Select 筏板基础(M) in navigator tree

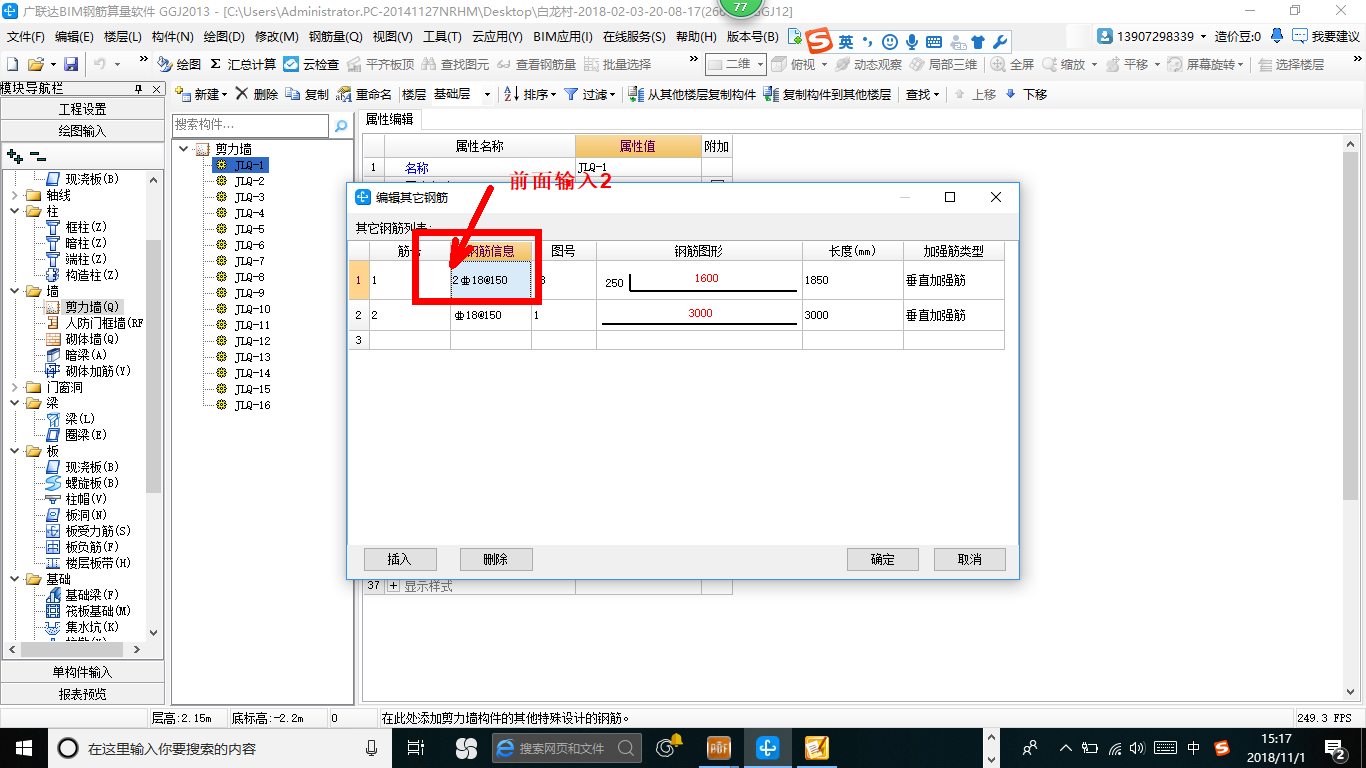pos(98,611)
